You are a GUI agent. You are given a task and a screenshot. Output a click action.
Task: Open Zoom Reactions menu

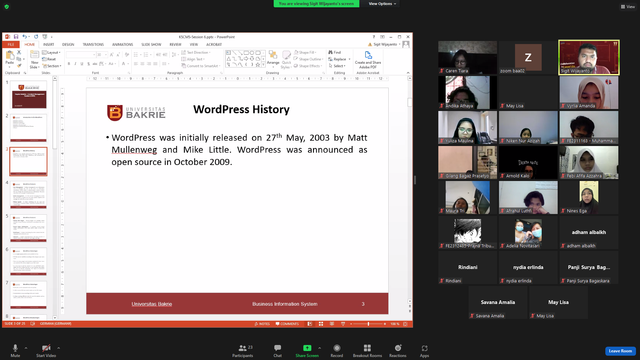[398, 350]
